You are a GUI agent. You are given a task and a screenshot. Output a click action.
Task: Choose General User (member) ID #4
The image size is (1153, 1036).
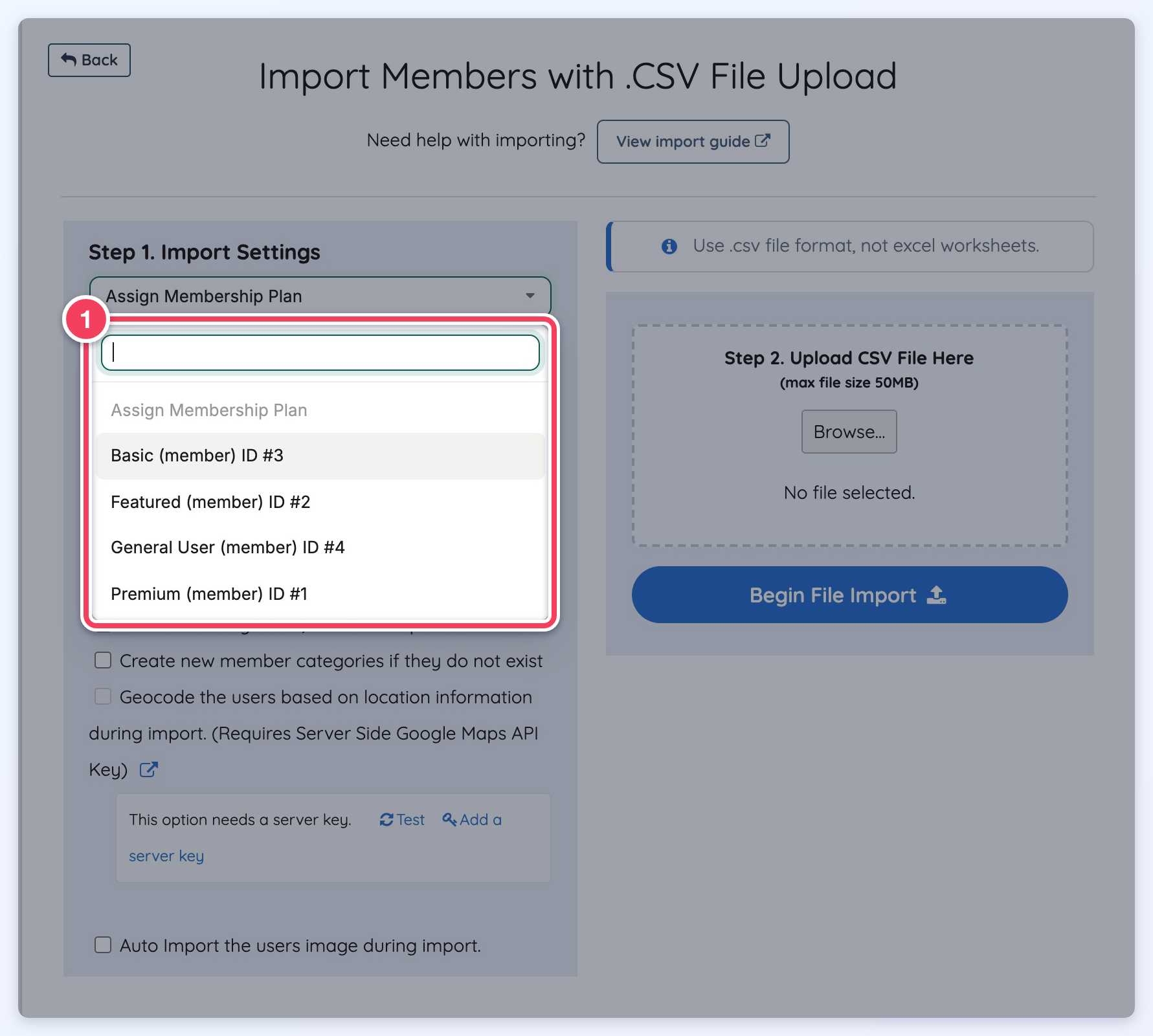coord(320,547)
